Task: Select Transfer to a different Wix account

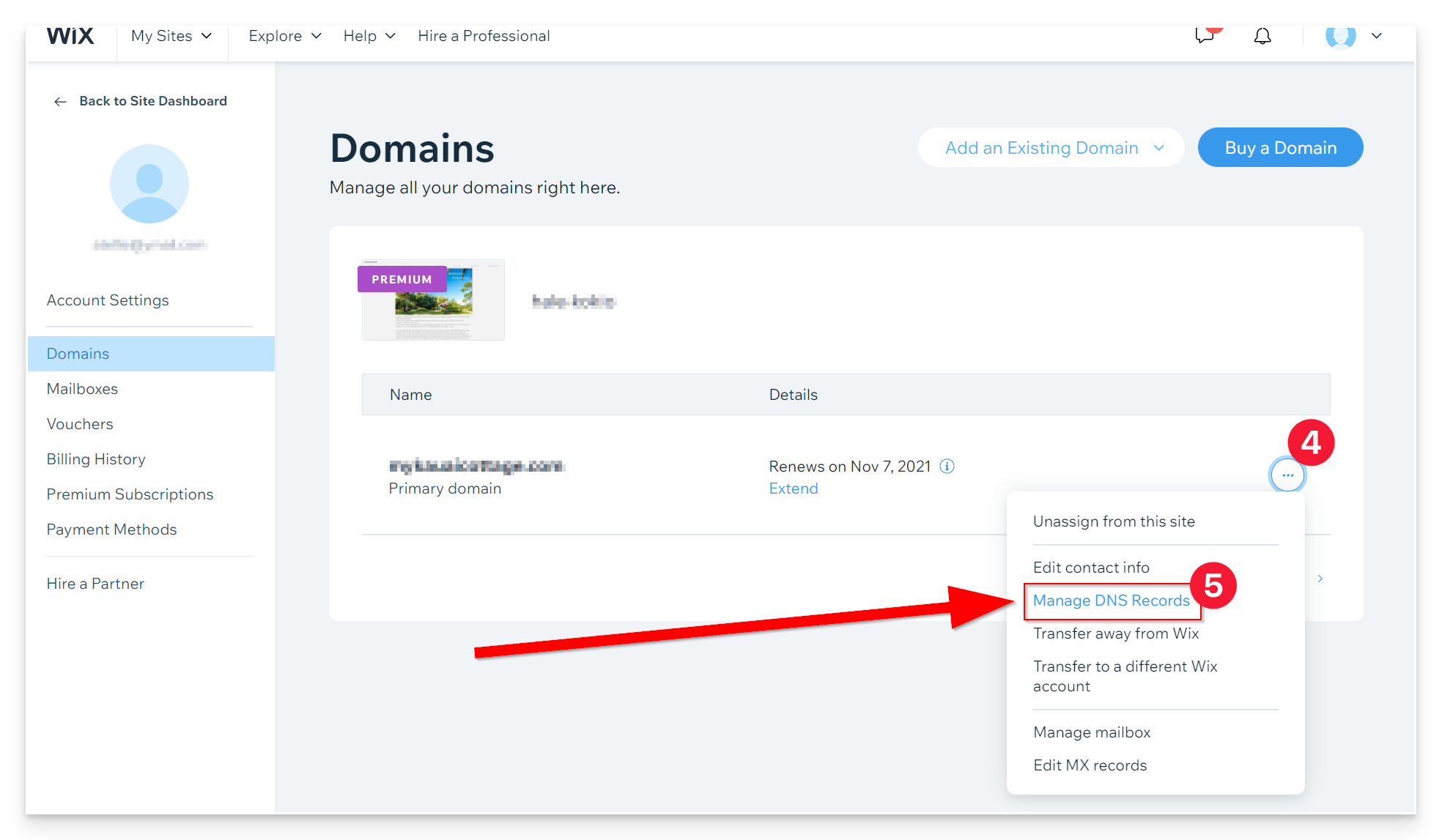Action: tap(1125, 676)
